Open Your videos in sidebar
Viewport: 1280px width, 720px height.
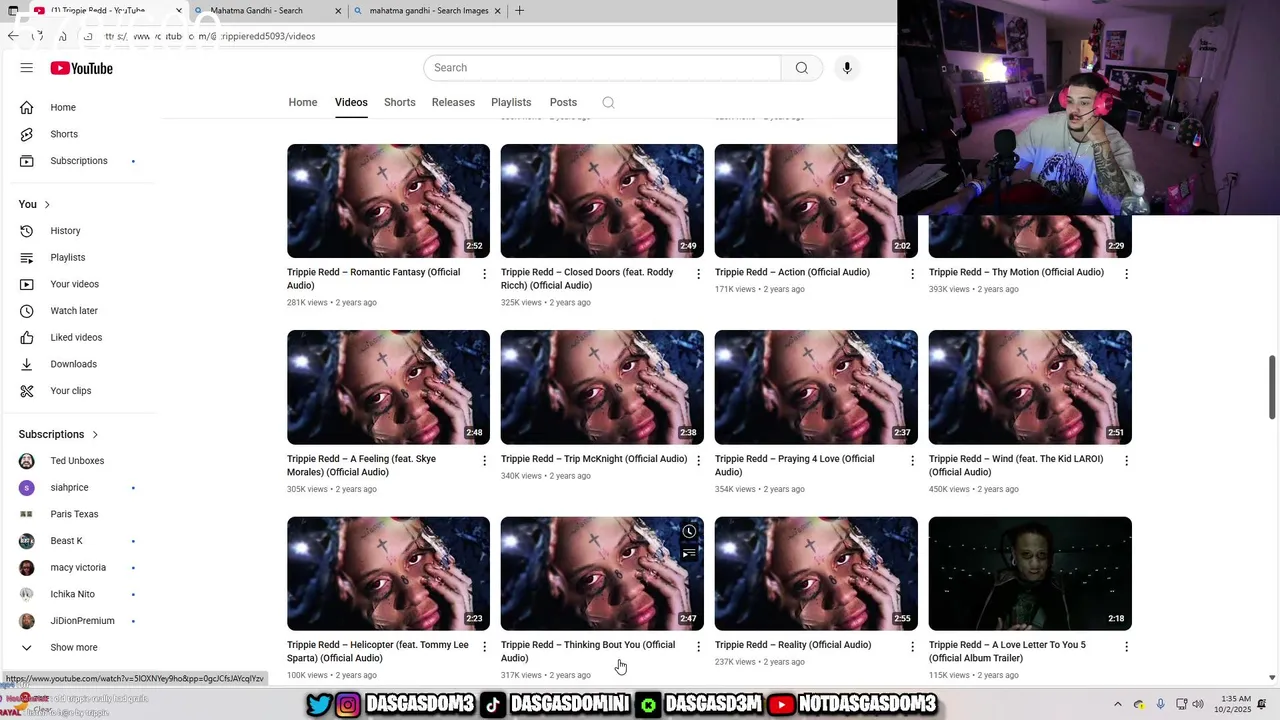pos(80,284)
